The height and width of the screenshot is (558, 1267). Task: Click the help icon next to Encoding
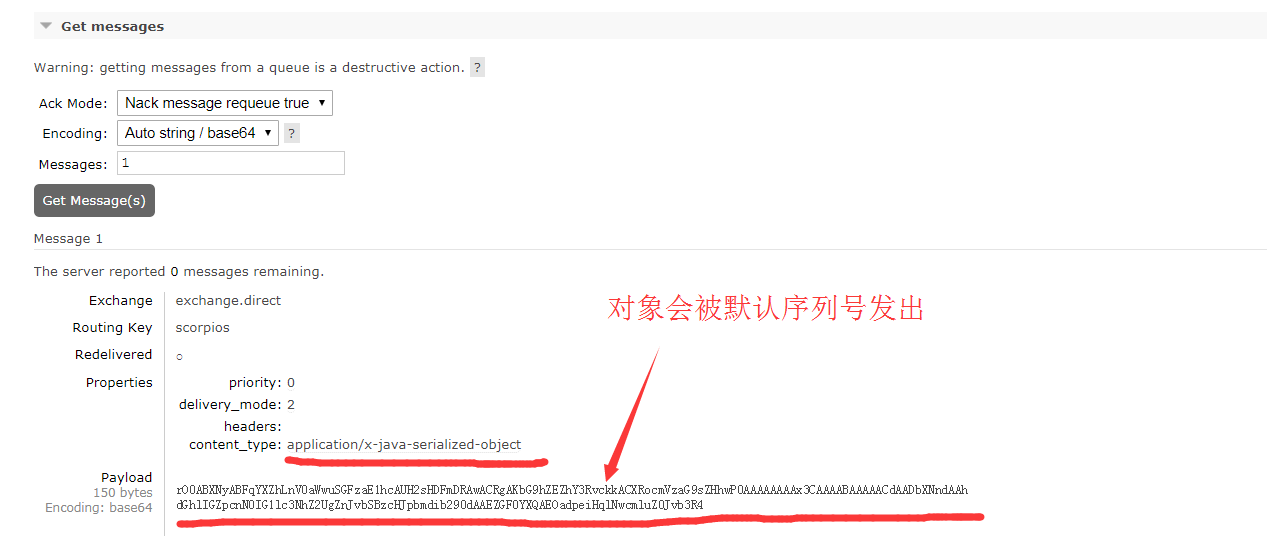(291, 133)
